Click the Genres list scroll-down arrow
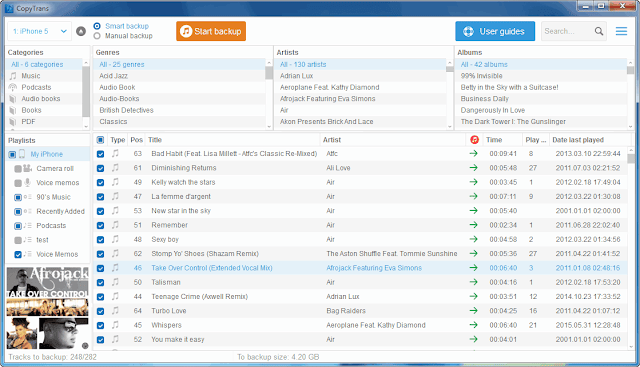The height and width of the screenshot is (367, 640). tap(269, 126)
